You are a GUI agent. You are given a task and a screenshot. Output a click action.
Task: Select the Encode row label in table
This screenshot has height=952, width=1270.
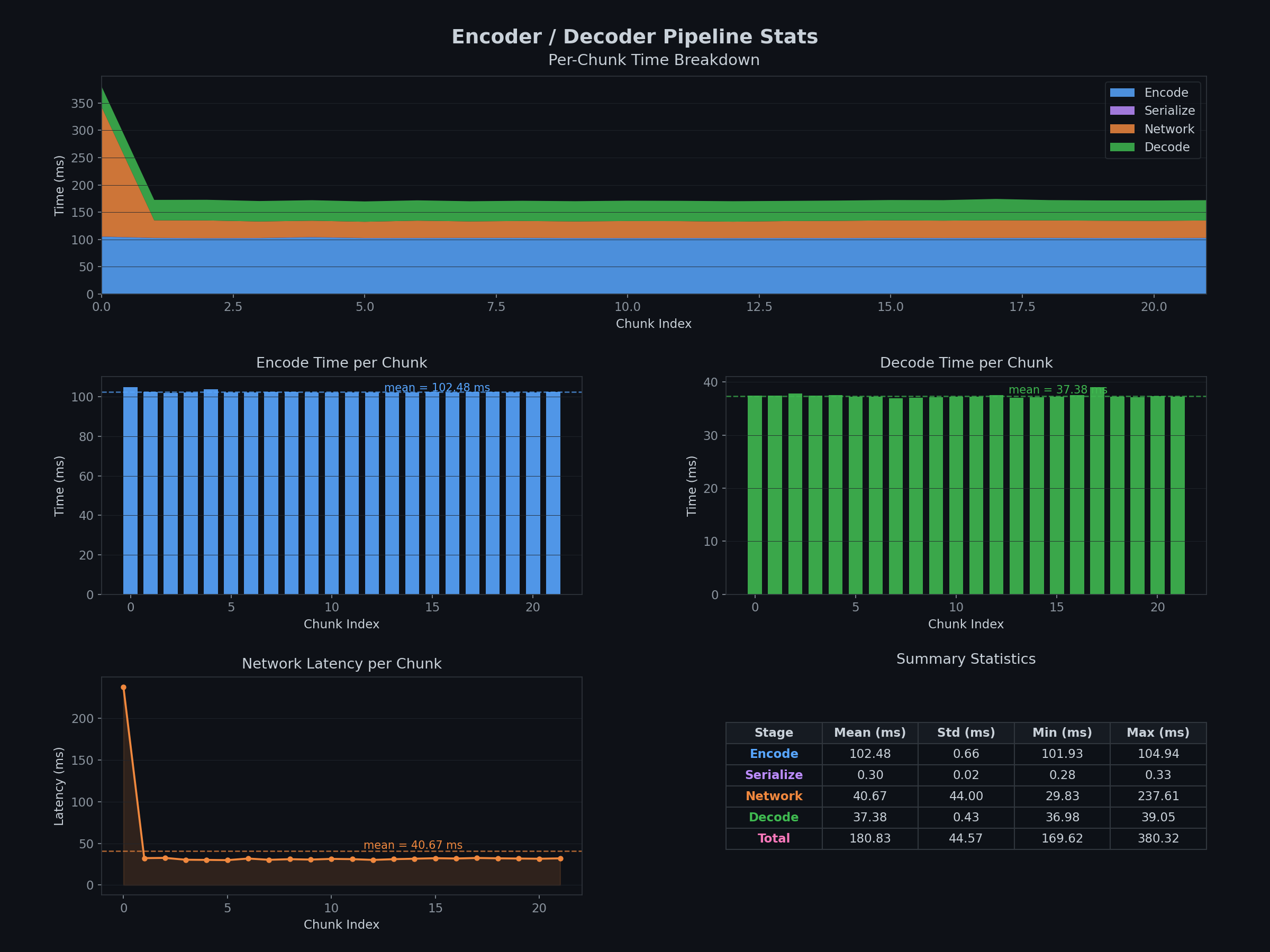pos(773,754)
